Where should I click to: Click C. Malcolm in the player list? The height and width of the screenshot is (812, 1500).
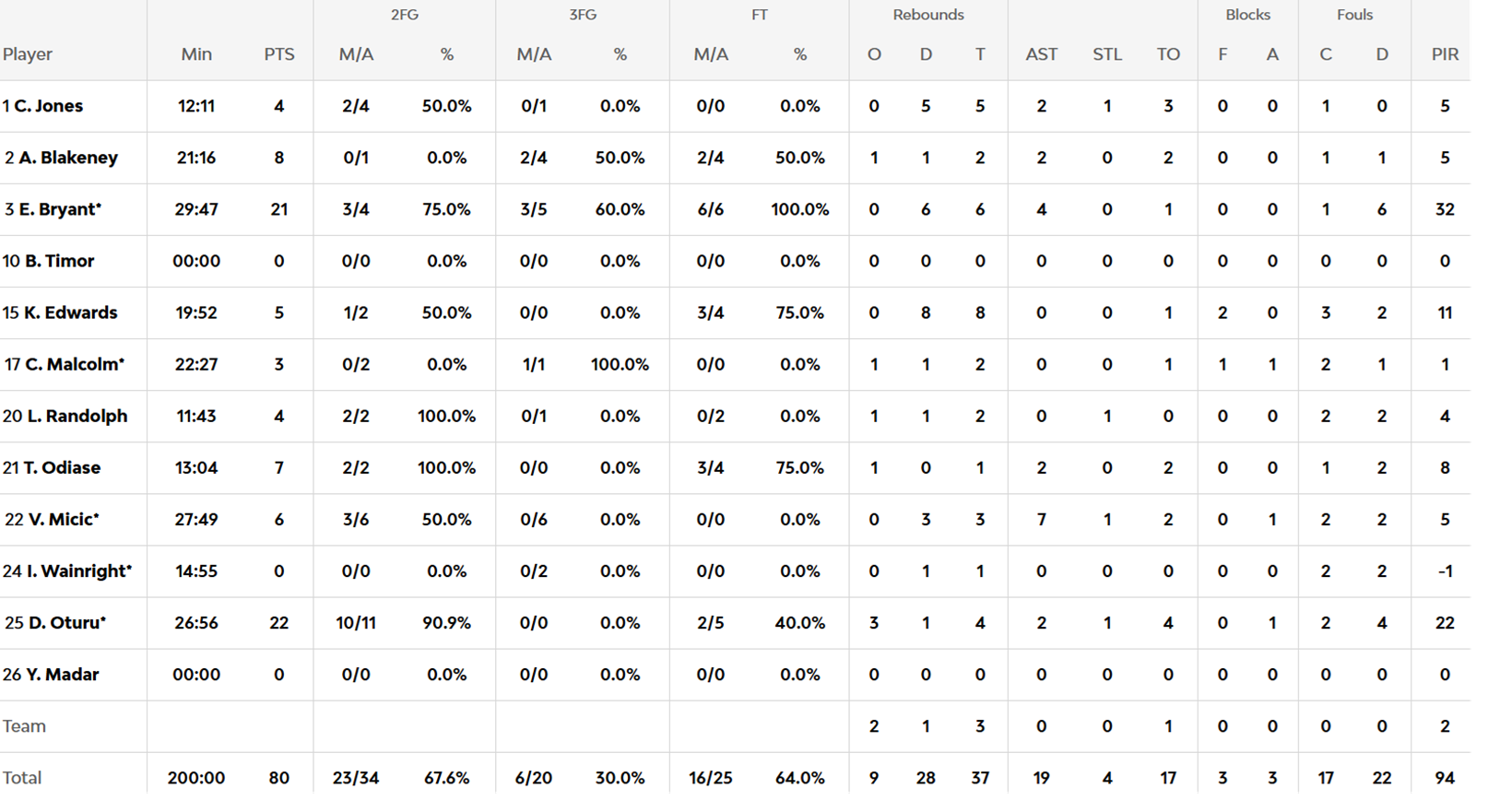pos(74,364)
